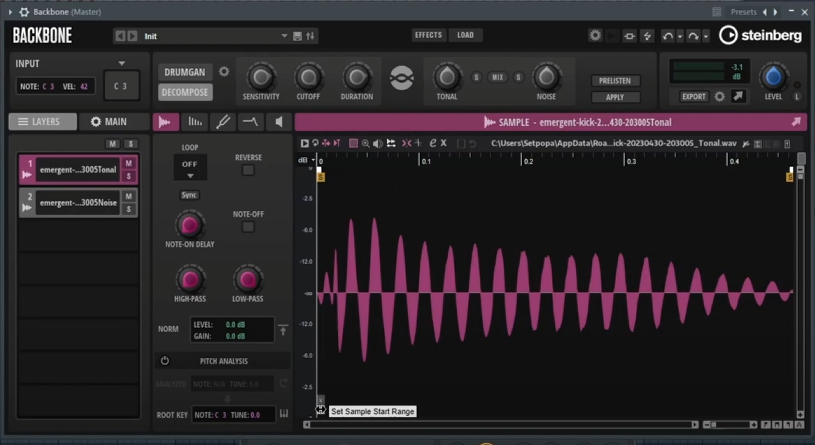Solo the Noise component with its S button
Viewport: 815px width, 445px height.
coord(518,77)
